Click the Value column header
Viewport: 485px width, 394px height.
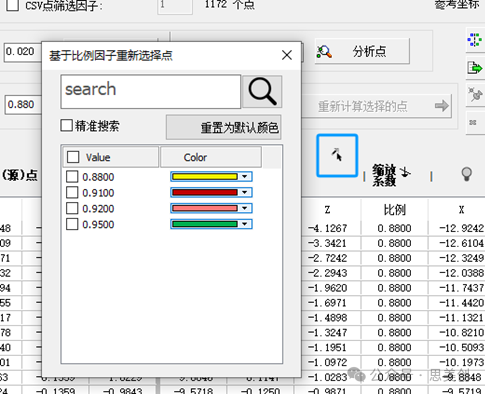(x=111, y=157)
